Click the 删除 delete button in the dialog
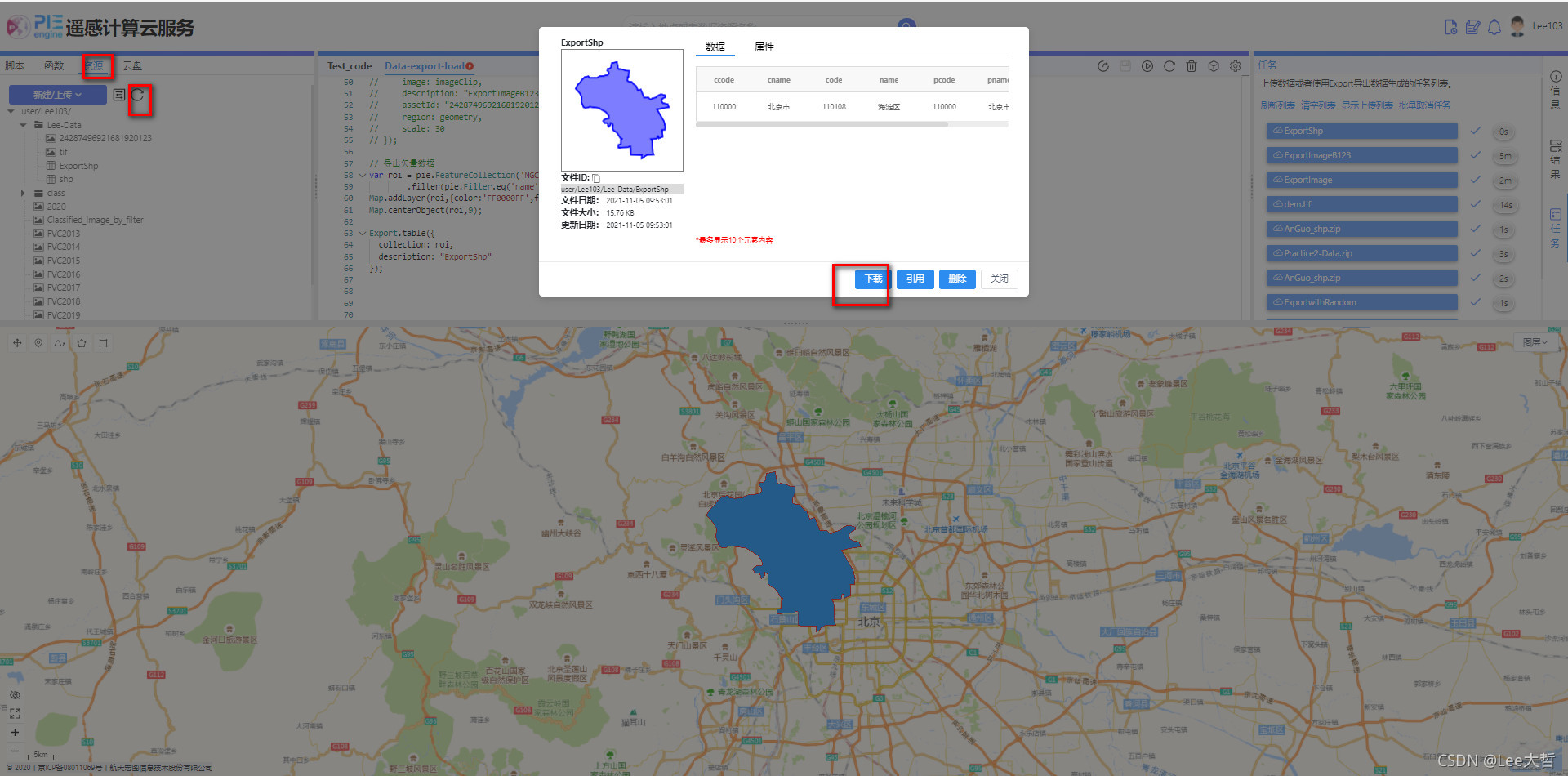Viewport: 1568px width, 776px height. tap(957, 279)
